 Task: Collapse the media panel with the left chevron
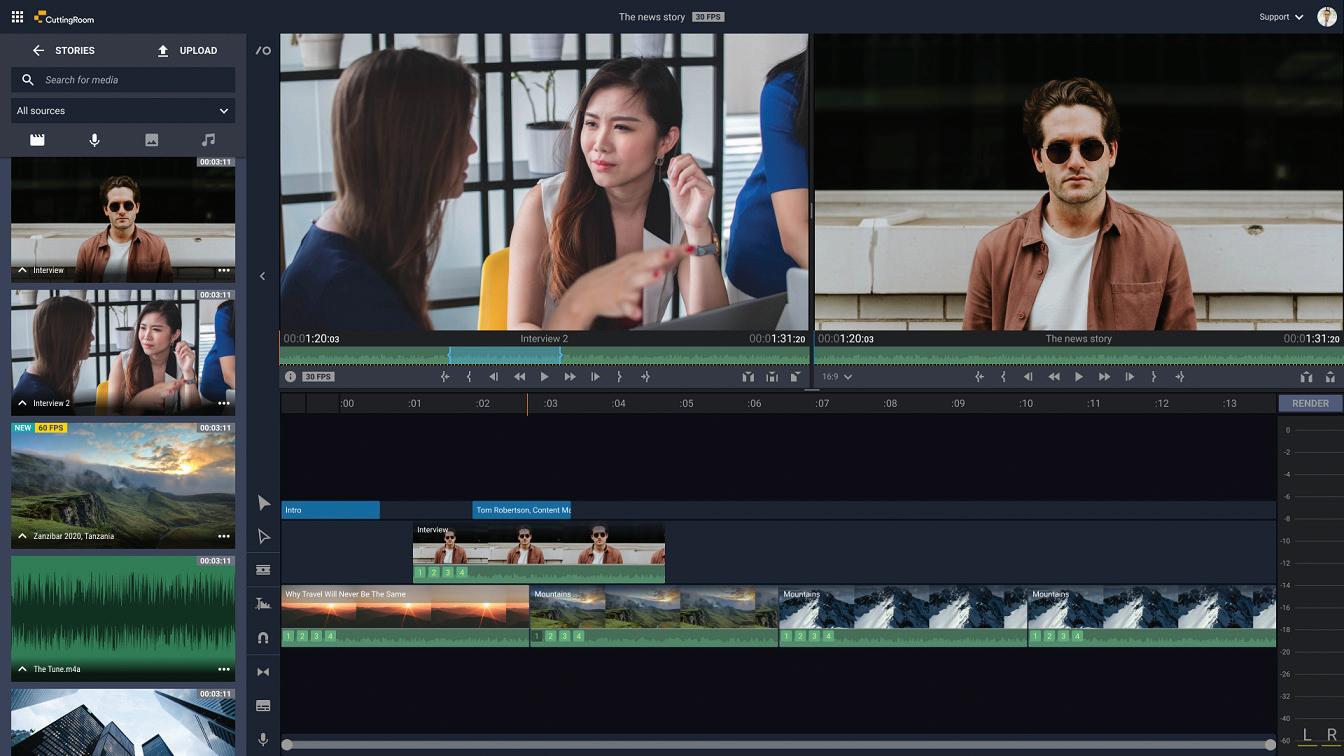263,276
